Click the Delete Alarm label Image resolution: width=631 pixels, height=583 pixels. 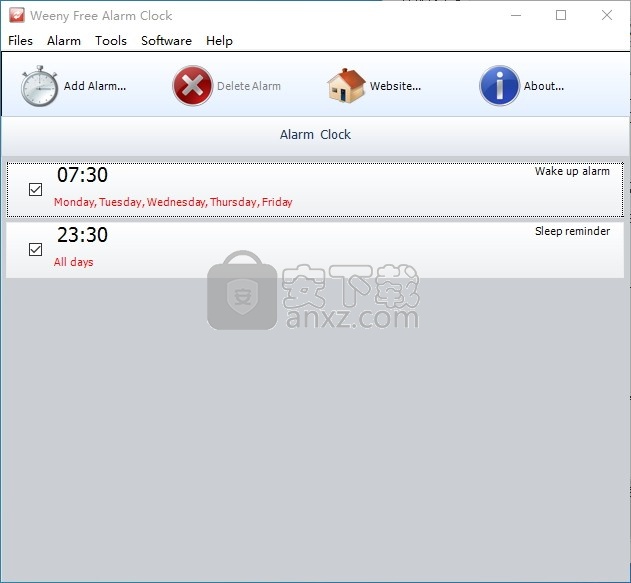click(249, 86)
